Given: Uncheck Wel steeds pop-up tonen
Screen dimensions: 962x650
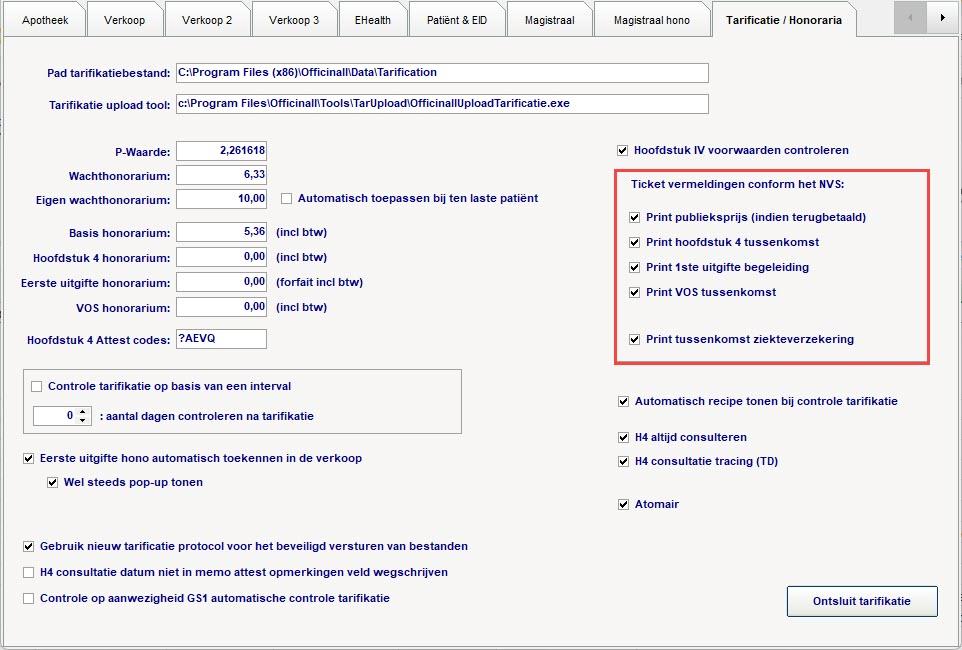Looking at the screenshot, I should pyautogui.click(x=51, y=482).
